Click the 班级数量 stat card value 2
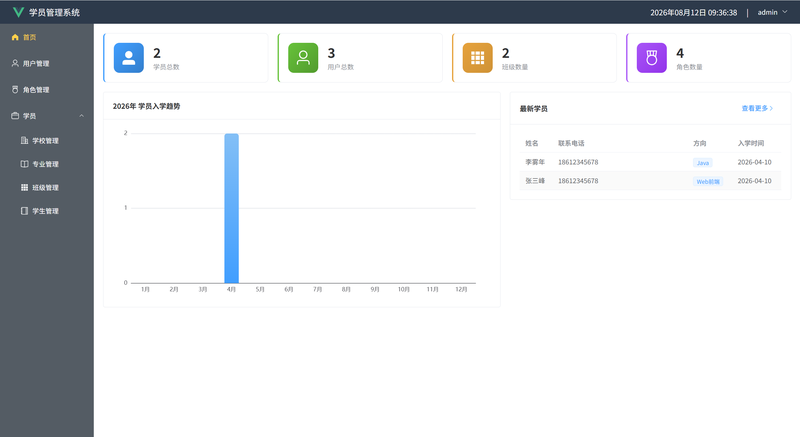Screen dimensions: 800x437 (506, 53)
